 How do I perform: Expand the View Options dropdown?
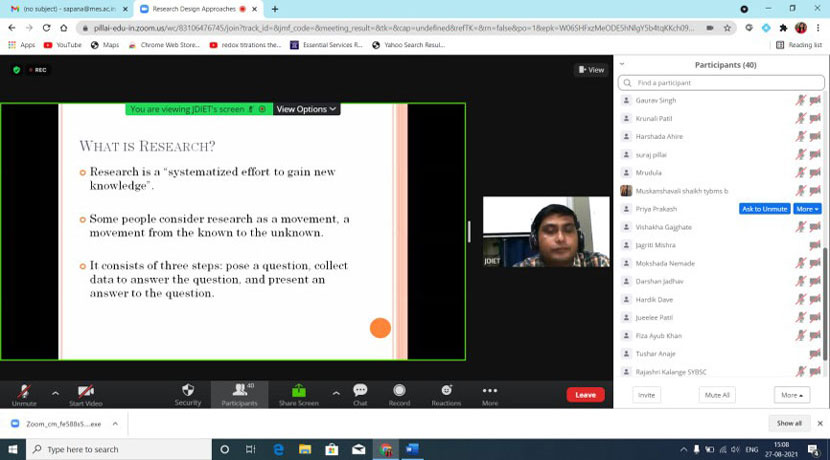click(306, 109)
